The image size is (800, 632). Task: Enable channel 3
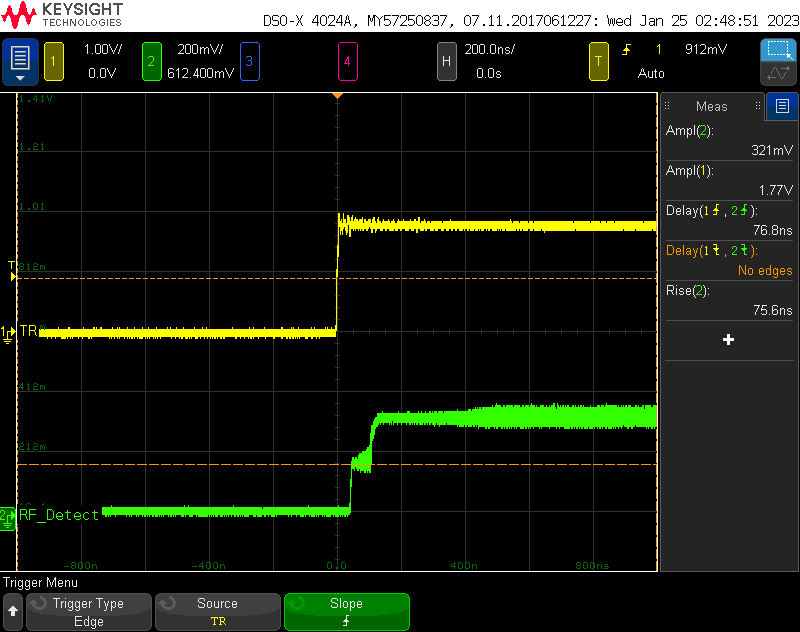tap(249, 62)
